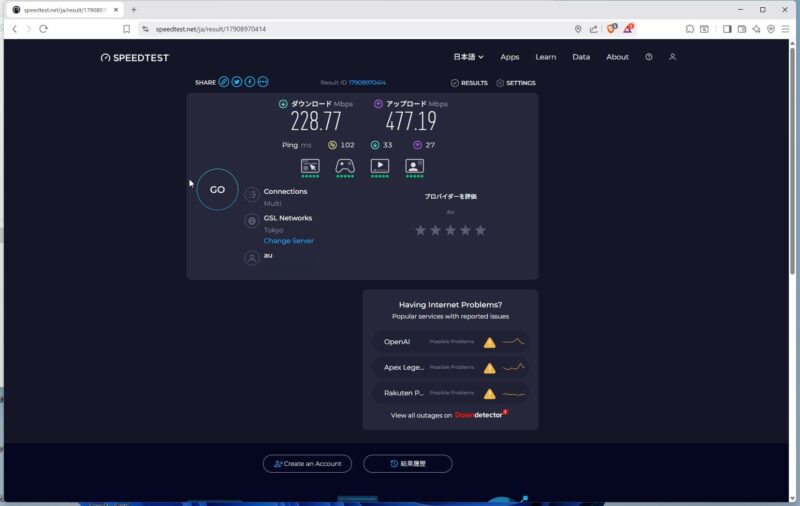The height and width of the screenshot is (506, 800).
Task: Open the browser wallet icon
Action: (x=742, y=29)
